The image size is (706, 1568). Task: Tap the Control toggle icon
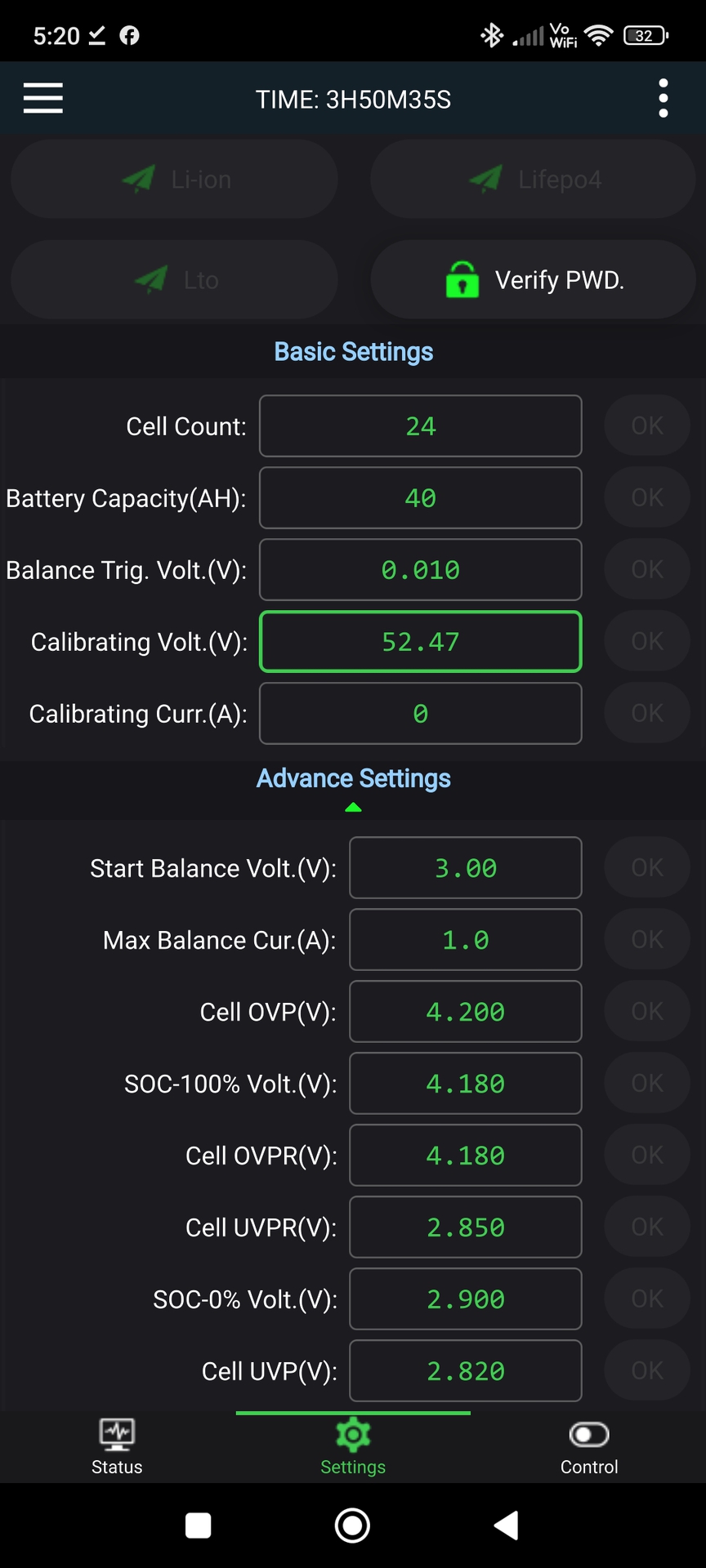click(x=588, y=1435)
